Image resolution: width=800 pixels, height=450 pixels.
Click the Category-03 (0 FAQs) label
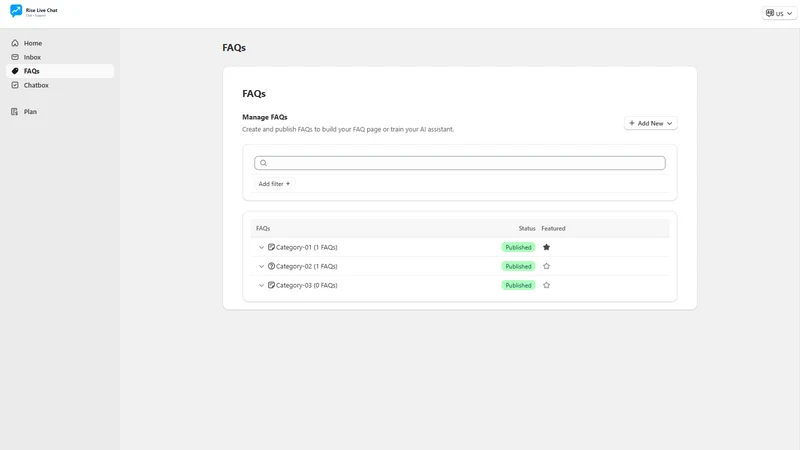(x=307, y=285)
